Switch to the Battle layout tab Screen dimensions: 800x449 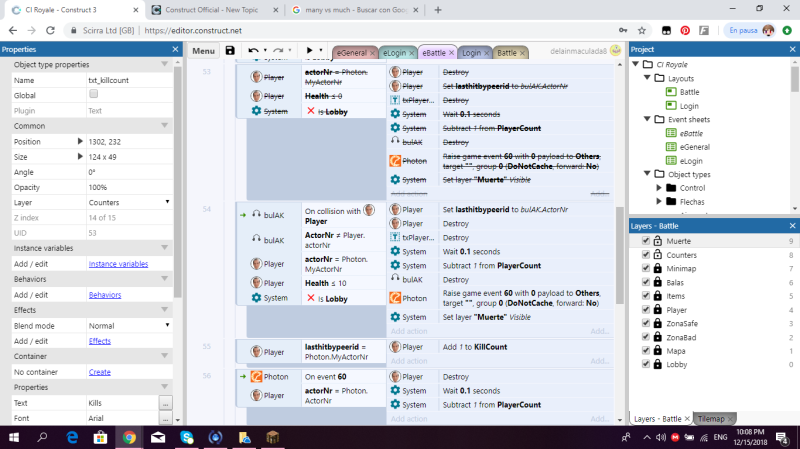pos(507,53)
